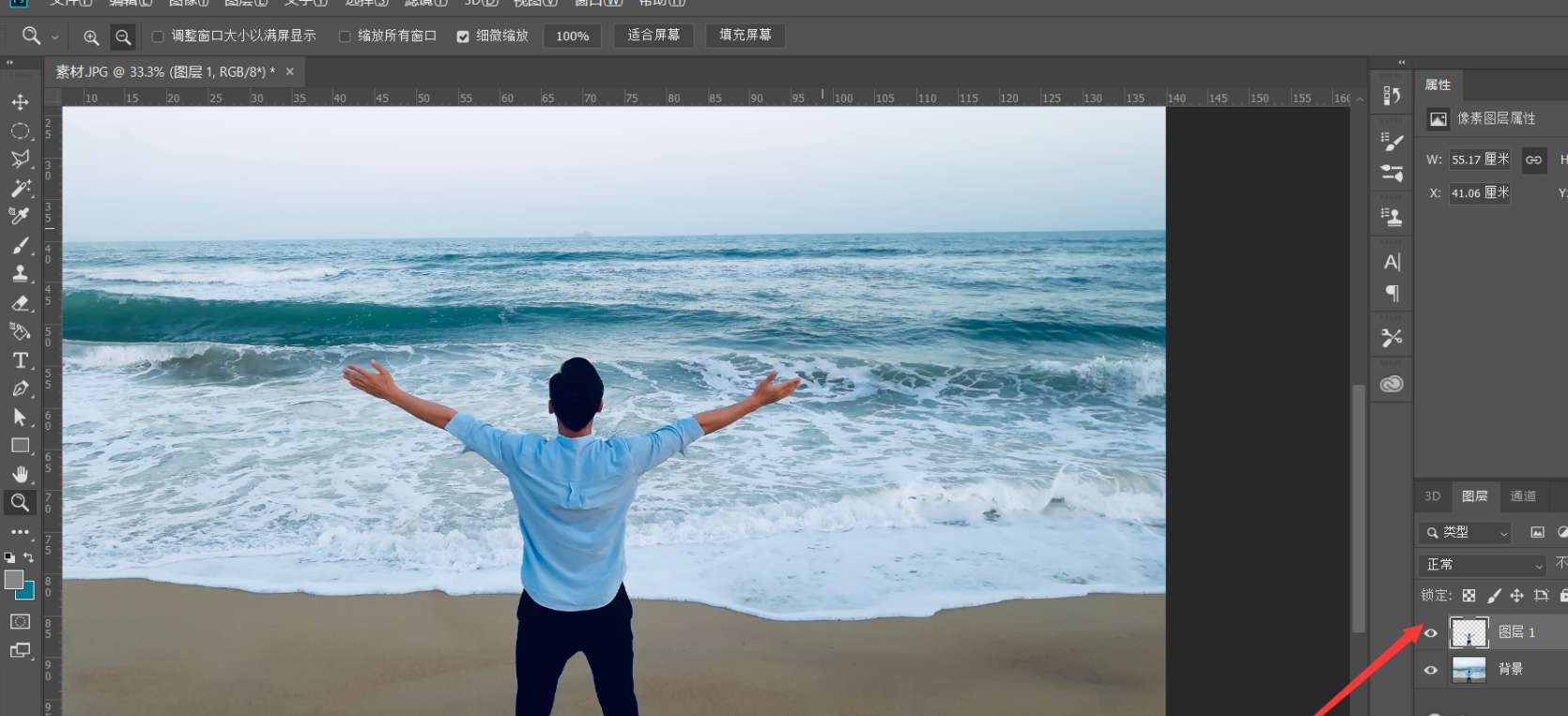This screenshot has height=716, width=1568.
Task: Open the Creative Cloud Libraries panel icon
Action: pos(1391,384)
